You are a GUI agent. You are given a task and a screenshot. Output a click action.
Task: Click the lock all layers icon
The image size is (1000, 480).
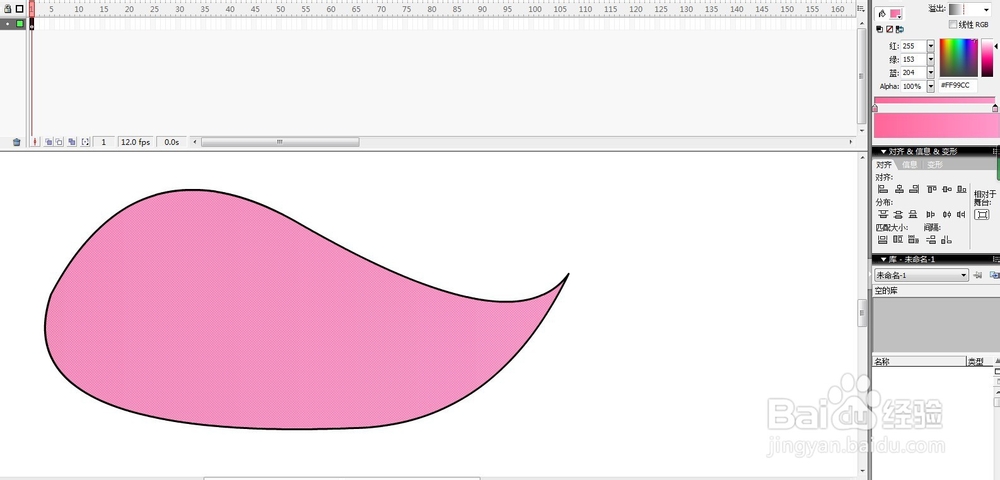coord(8,9)
